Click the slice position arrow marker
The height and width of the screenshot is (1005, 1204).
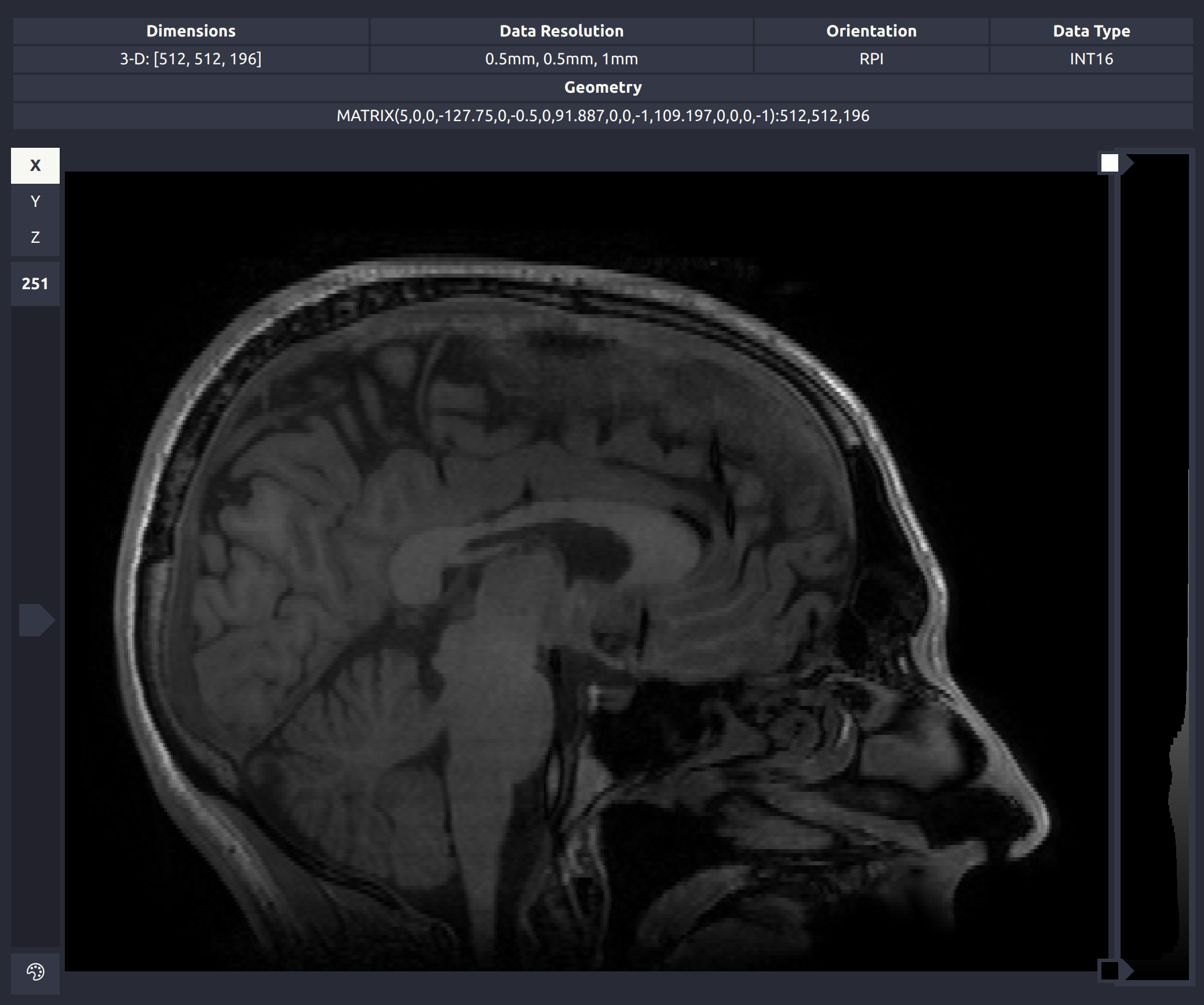pyautogui.click(x=36, y=620)
